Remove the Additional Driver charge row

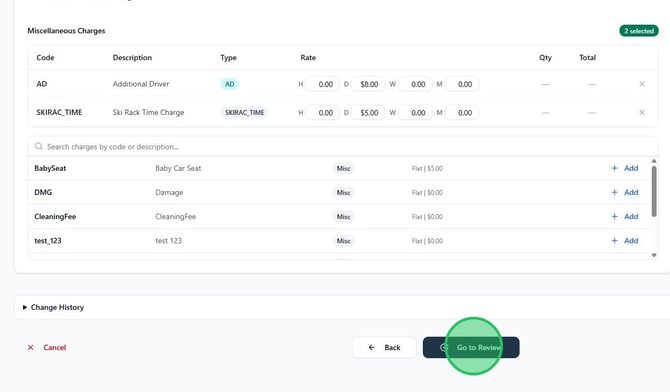point(641,84)
